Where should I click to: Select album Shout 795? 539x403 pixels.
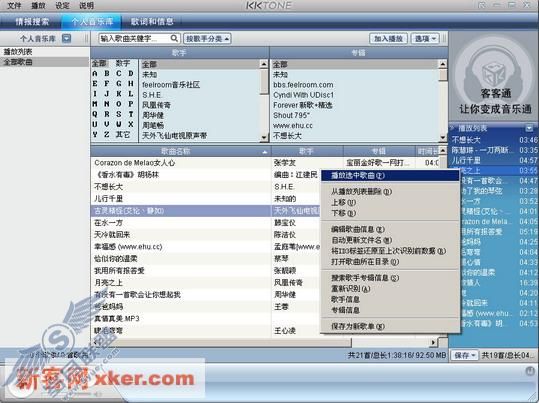355,115
